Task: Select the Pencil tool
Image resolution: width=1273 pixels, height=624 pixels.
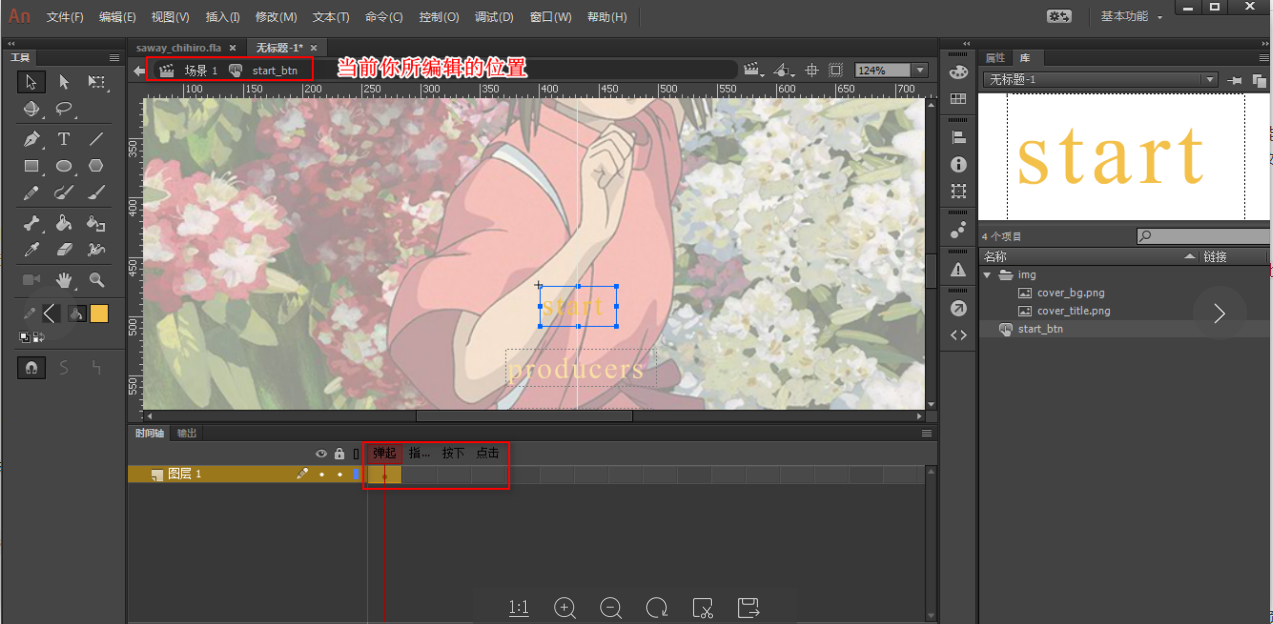Action: click(31, 192)
